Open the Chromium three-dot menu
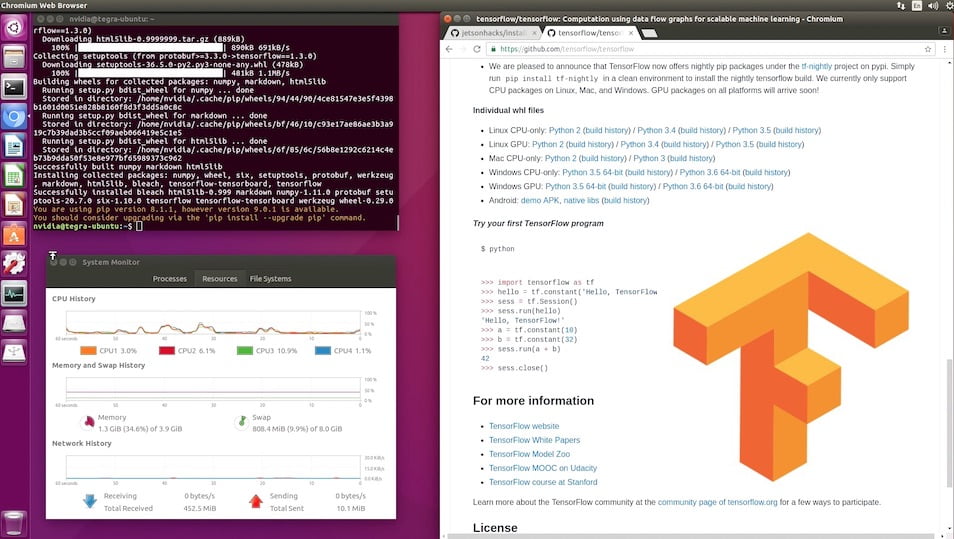This screenshot has width=954, height=539. [x=945, y=49]
